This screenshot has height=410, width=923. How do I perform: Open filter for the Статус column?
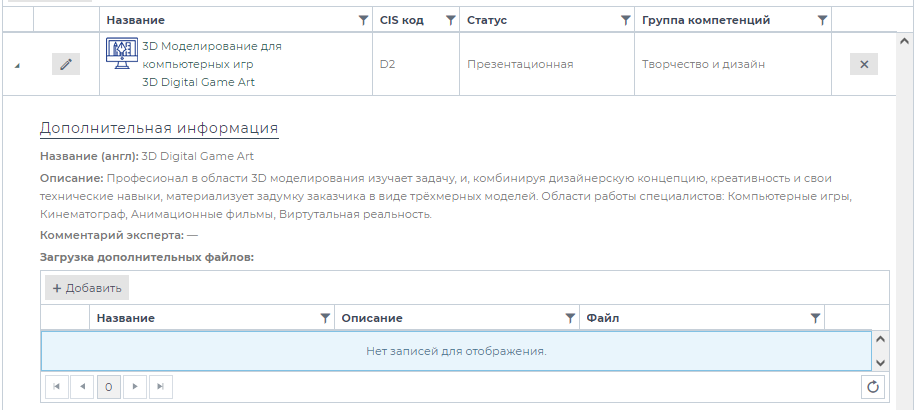coord(625,20)
